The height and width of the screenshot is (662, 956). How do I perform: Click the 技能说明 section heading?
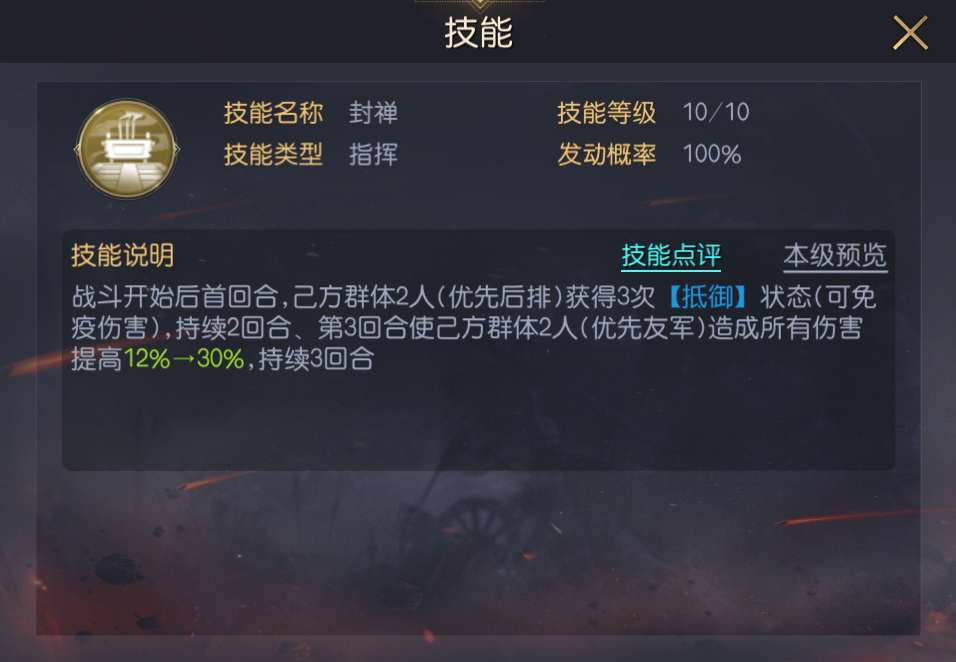(x=123, y=255)
